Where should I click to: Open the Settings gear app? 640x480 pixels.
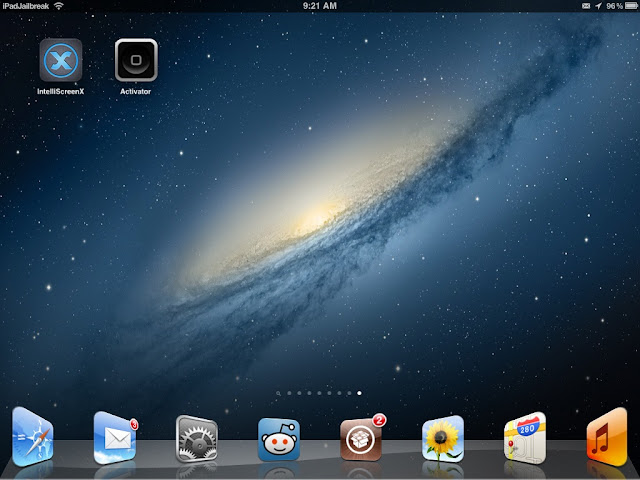(197, 439)
